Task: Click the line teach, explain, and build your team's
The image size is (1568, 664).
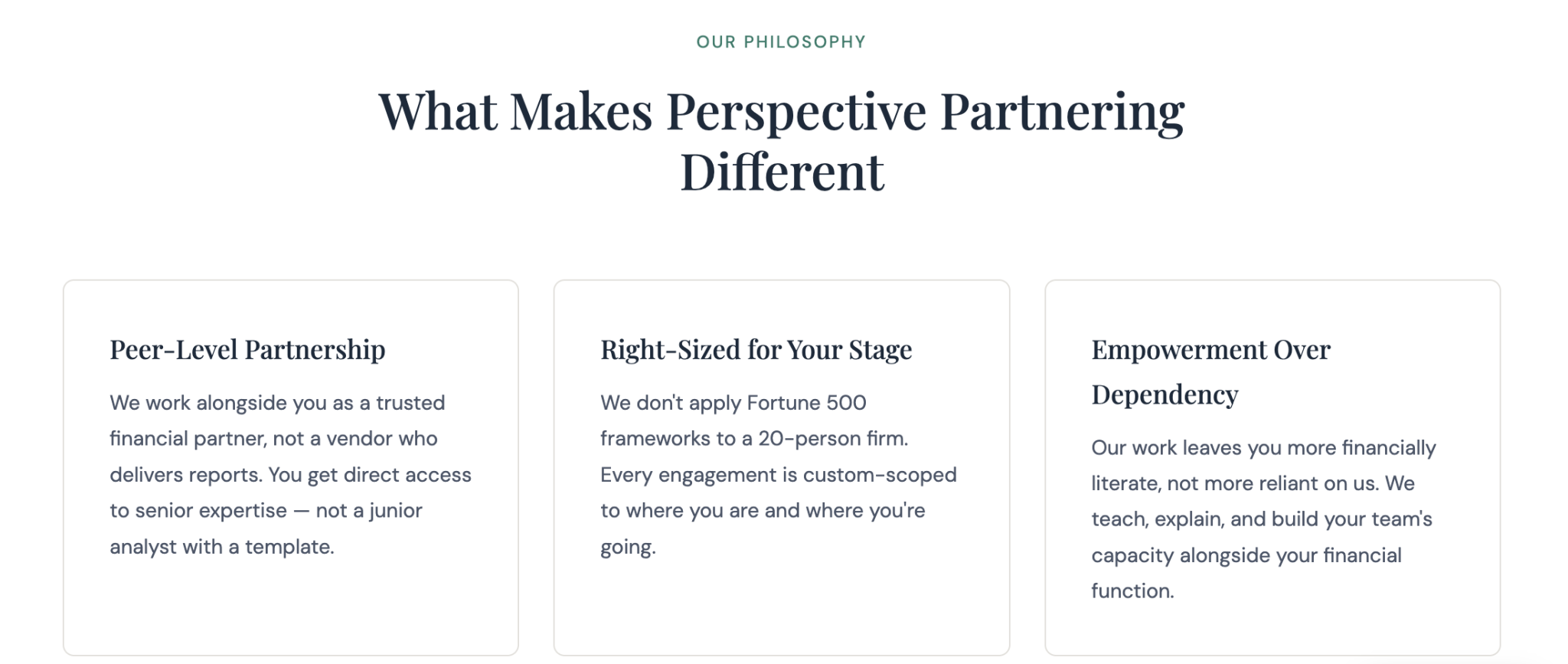Action: pyautogui.click(x=1262, y=519)
